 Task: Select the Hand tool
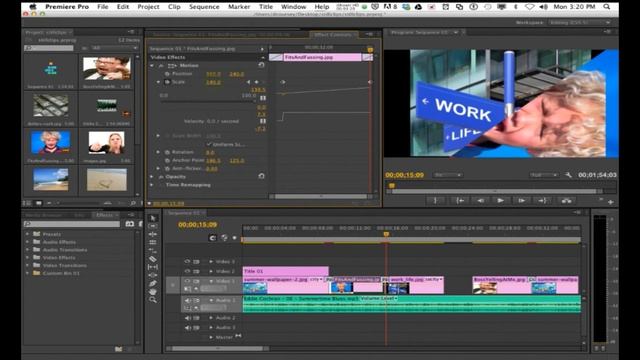(x=153, y=291)
